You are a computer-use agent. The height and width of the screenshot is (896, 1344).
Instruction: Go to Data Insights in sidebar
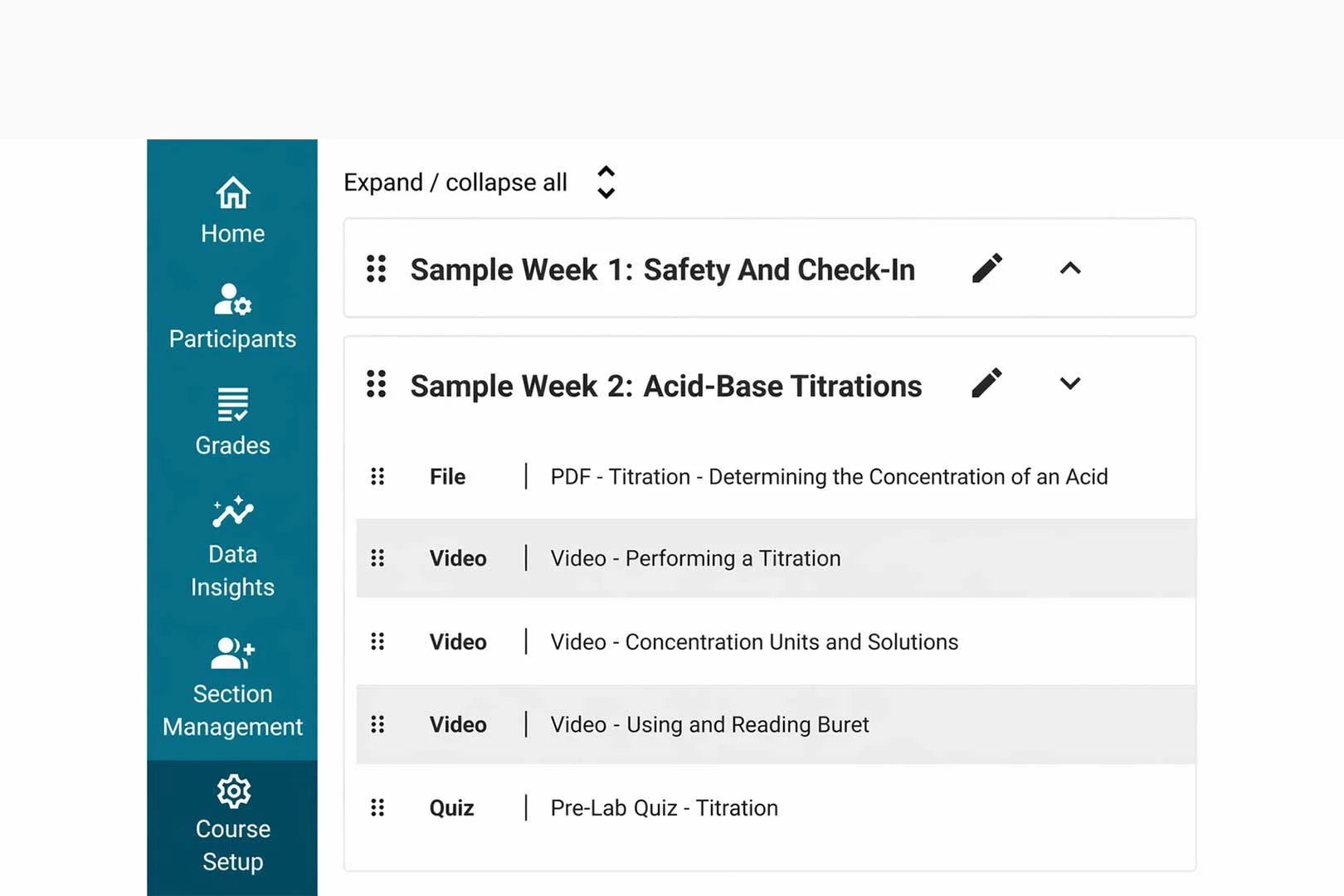click(232, 571)
